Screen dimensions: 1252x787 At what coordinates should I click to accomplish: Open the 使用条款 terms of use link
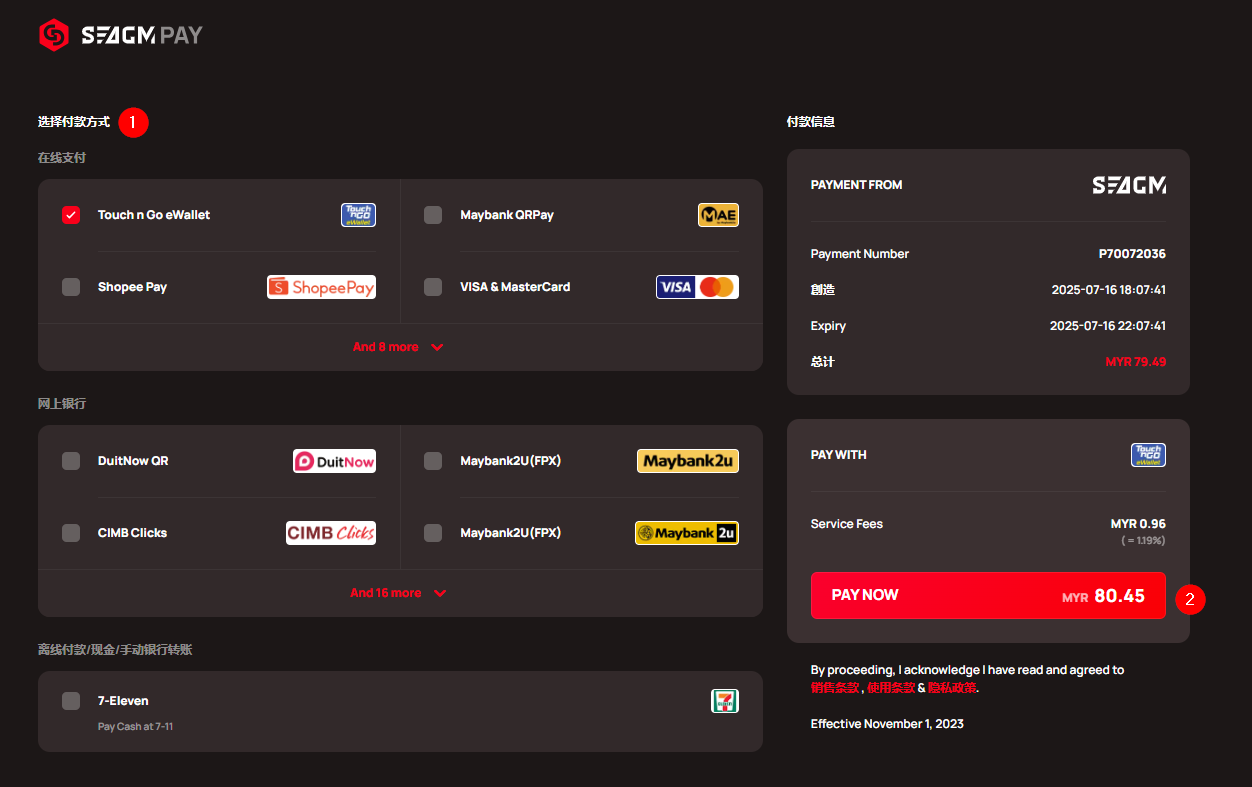point(890,688)
